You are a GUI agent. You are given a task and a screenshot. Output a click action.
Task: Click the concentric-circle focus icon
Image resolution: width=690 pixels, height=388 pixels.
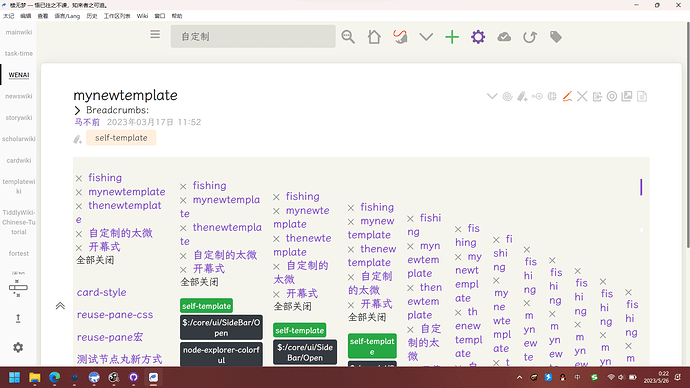(612, 96)
